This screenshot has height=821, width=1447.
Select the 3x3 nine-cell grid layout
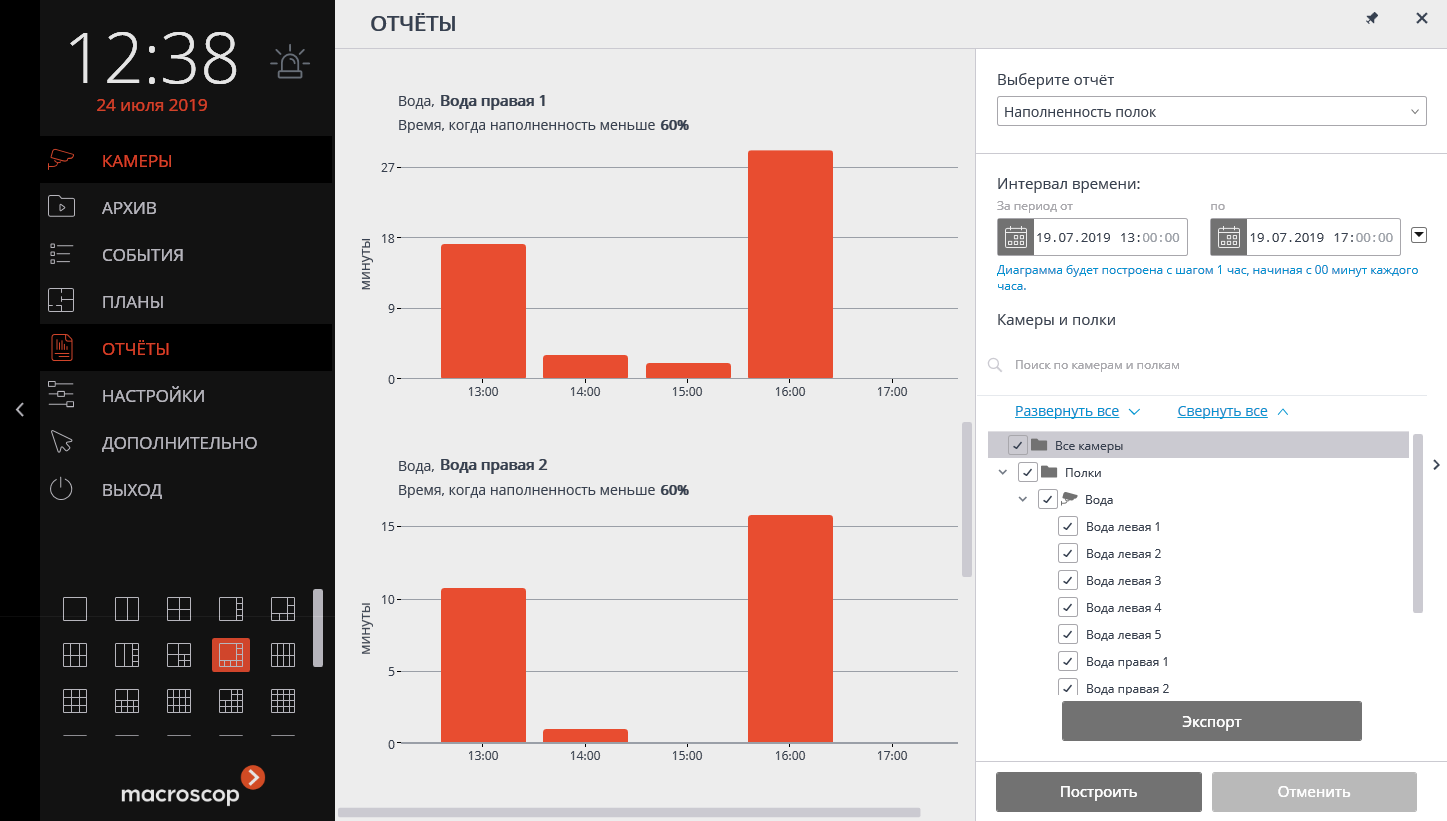75,701
